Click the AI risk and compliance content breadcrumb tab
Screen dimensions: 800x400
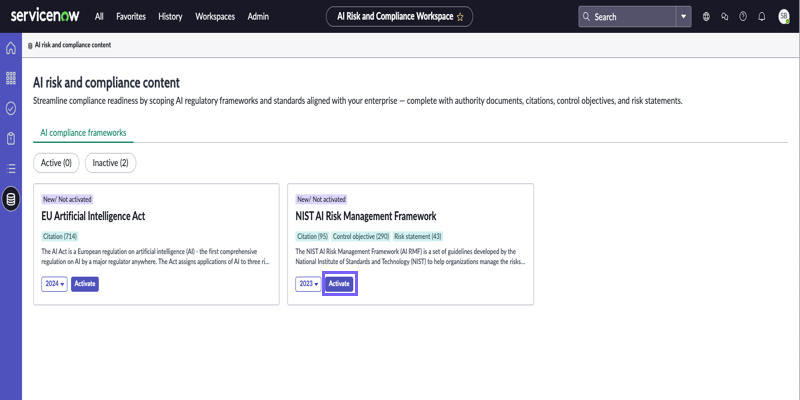[x=69, y=45]
